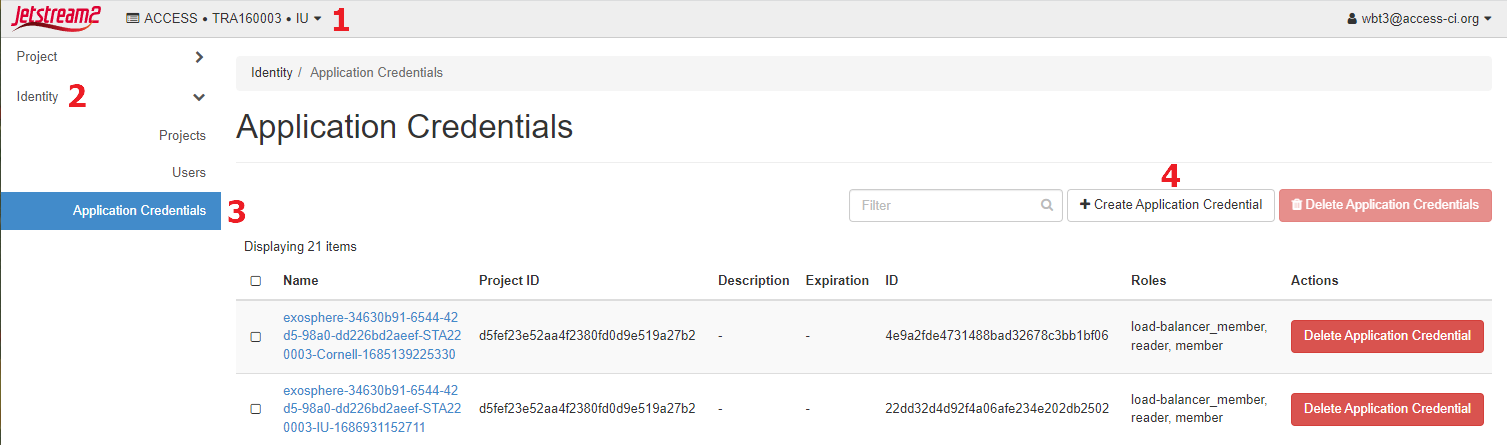Screen dimensions: 1507x445
Task: Click the magnifier icon in Filter box
Action: [1047, 205]
